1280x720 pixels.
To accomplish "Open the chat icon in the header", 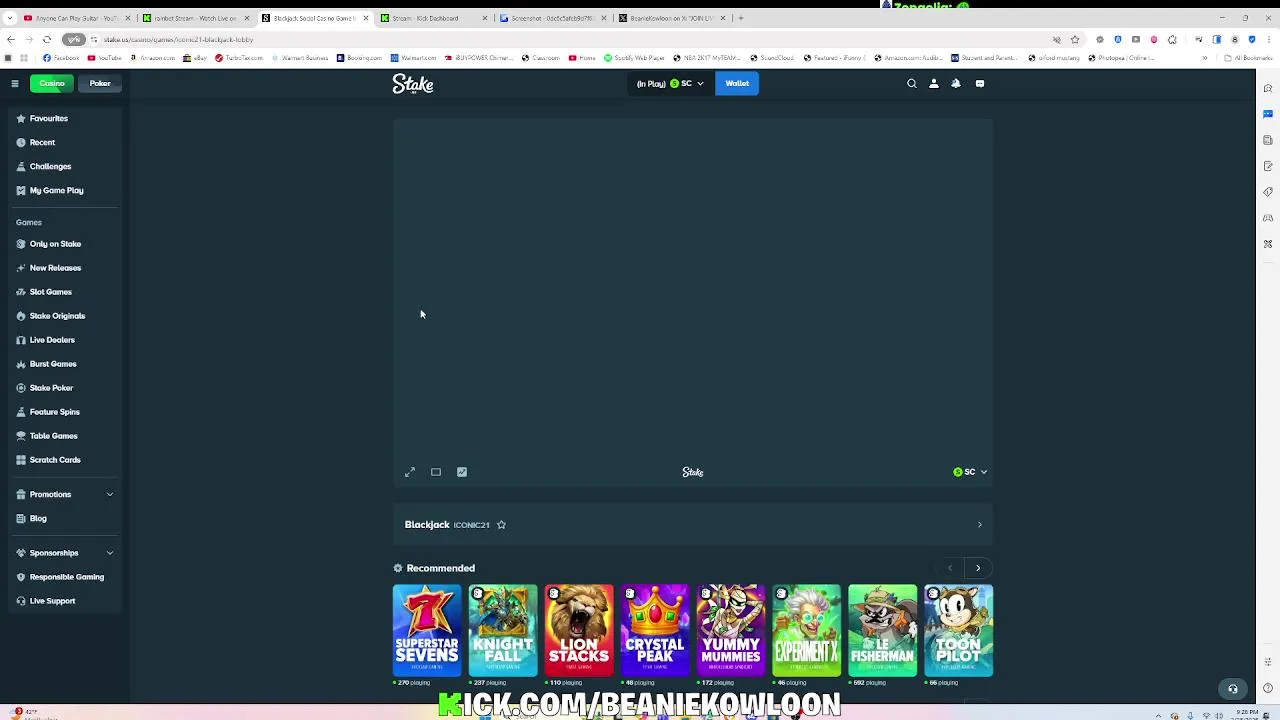I will click(x=980, y=84).
